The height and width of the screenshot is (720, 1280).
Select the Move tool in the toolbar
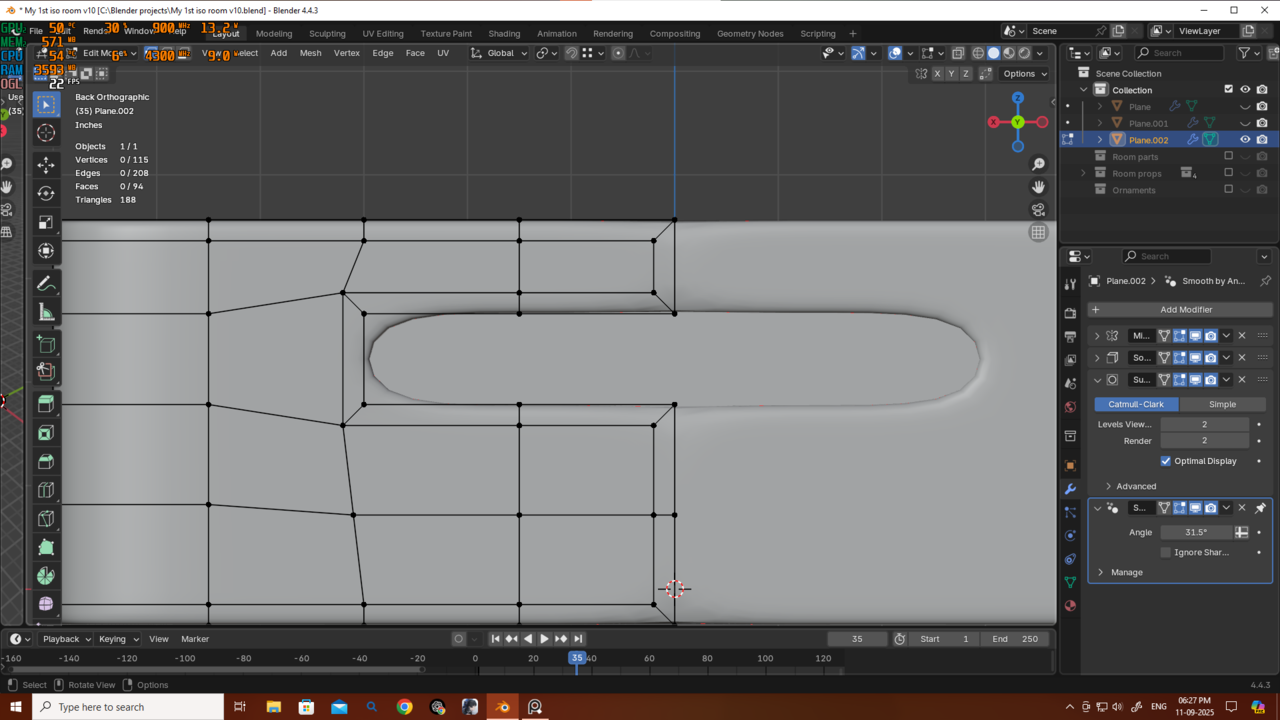point(46,164)
